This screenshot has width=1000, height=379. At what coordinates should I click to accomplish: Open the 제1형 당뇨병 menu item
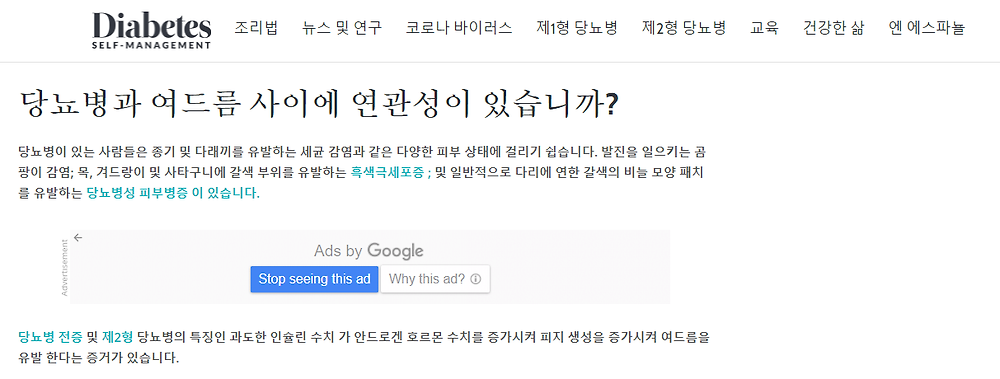(x=577, y=28)
